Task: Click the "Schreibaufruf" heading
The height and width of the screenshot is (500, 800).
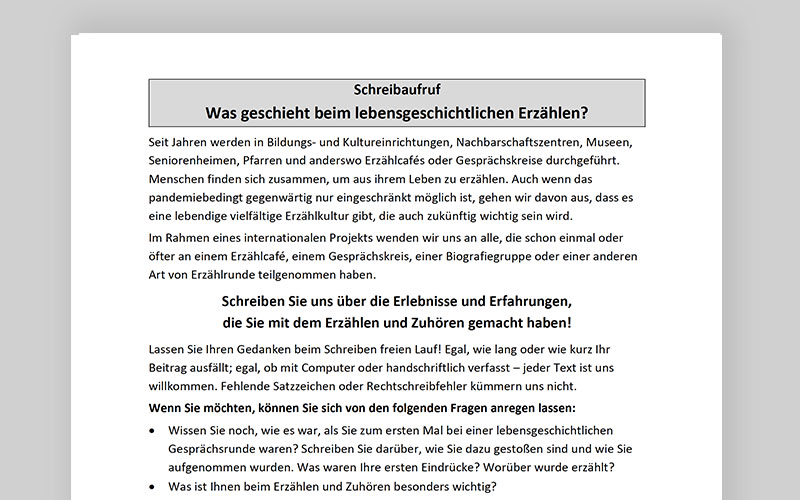Action: [x=396, y=90]
